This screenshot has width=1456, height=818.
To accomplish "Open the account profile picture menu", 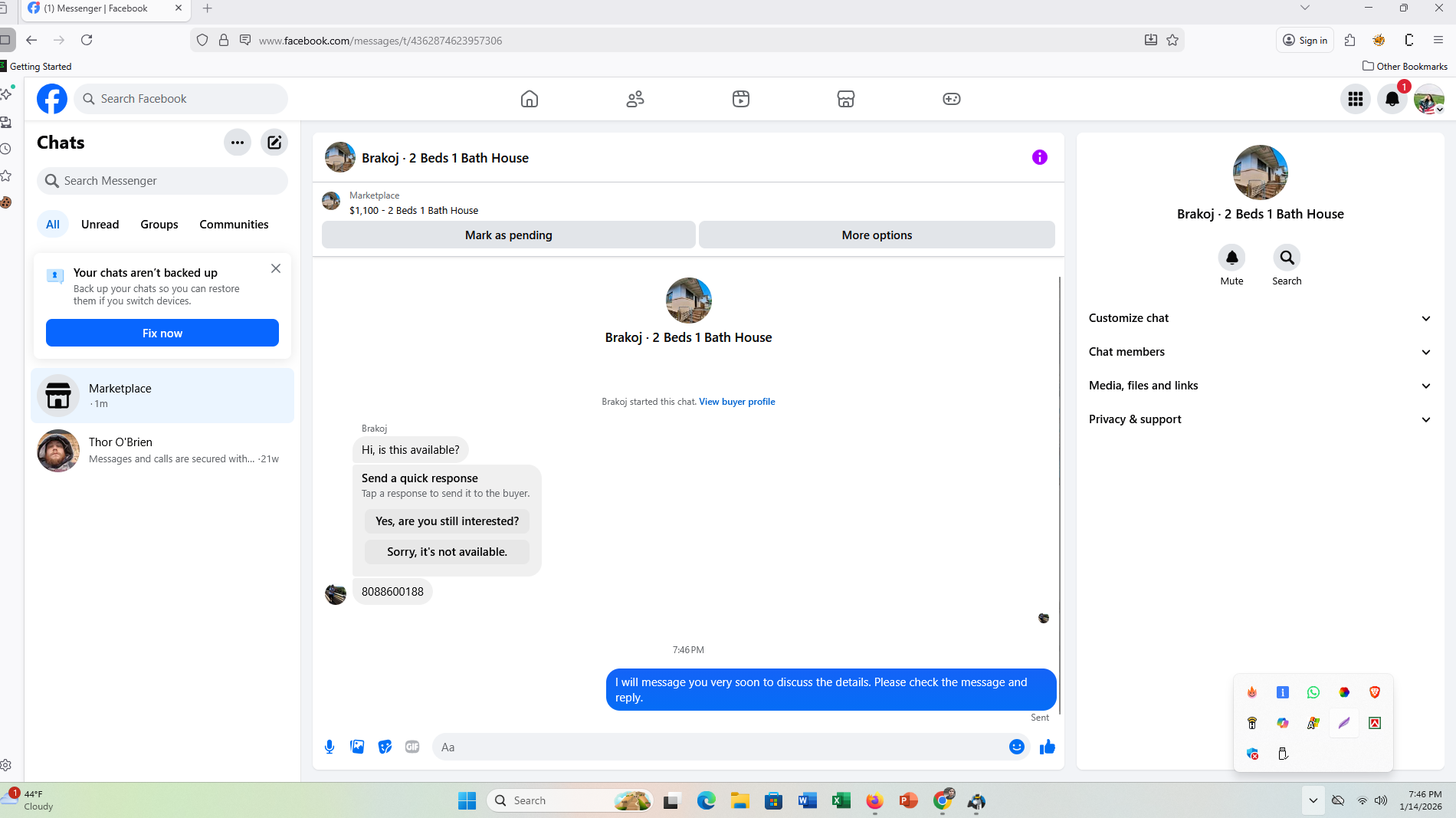I will [x=1429, y=99].
